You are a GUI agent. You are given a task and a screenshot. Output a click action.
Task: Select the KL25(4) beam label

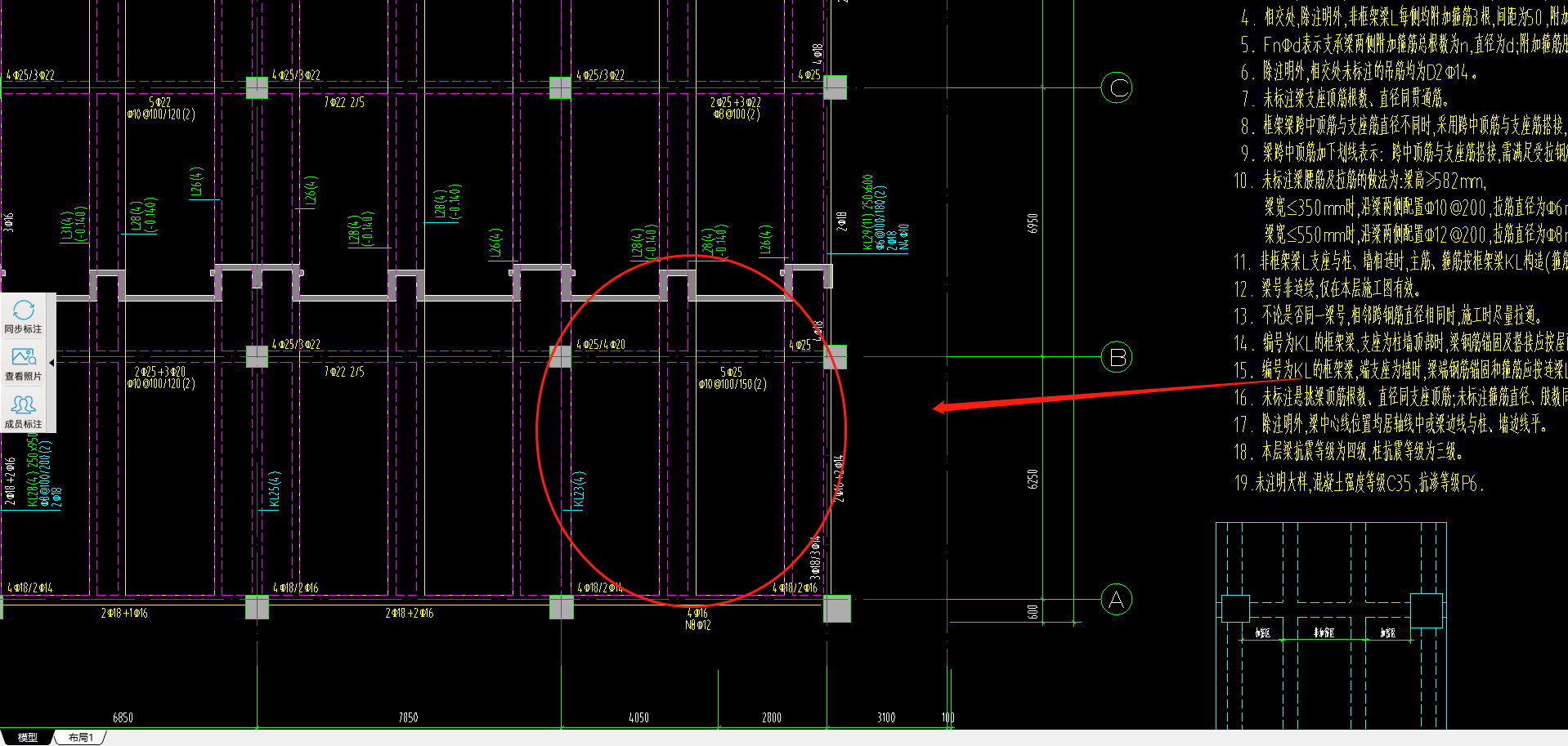click(x=274, y=489)
